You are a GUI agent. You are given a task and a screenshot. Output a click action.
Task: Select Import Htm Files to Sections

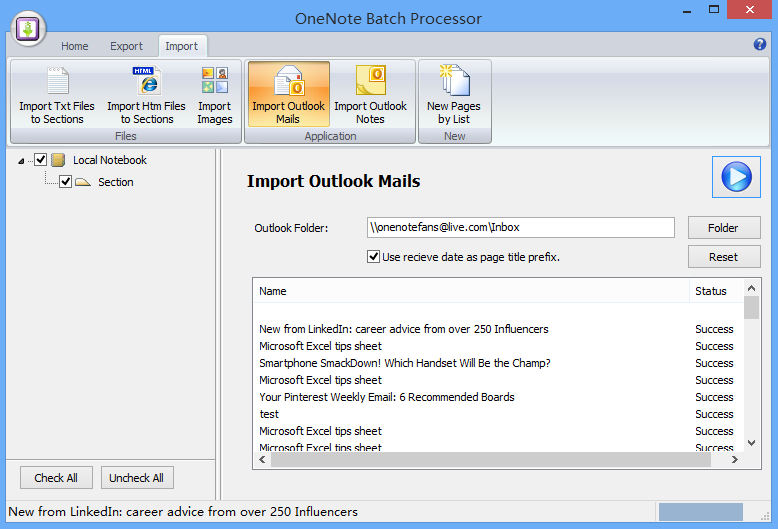coord(146,96)
